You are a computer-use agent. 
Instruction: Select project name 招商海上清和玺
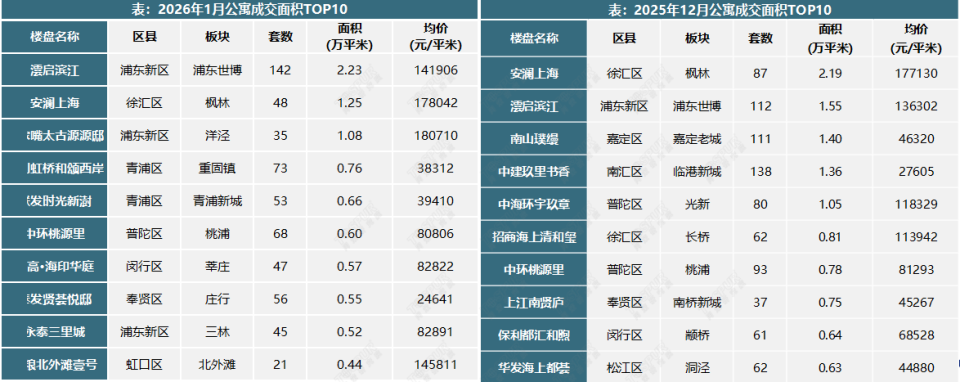tap(534, 237)
